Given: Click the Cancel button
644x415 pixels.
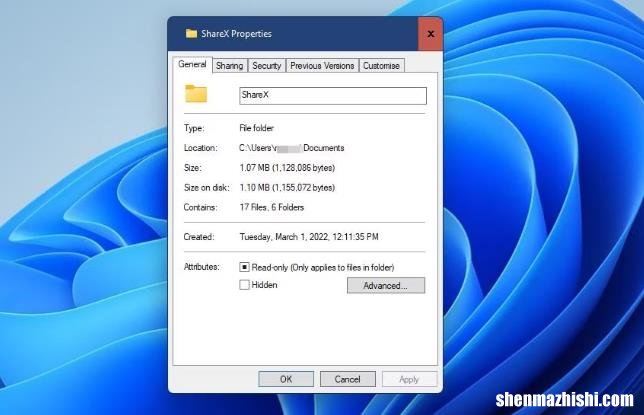Looking at the screenshot, I should pyautogui.click(x=347, y=379).
